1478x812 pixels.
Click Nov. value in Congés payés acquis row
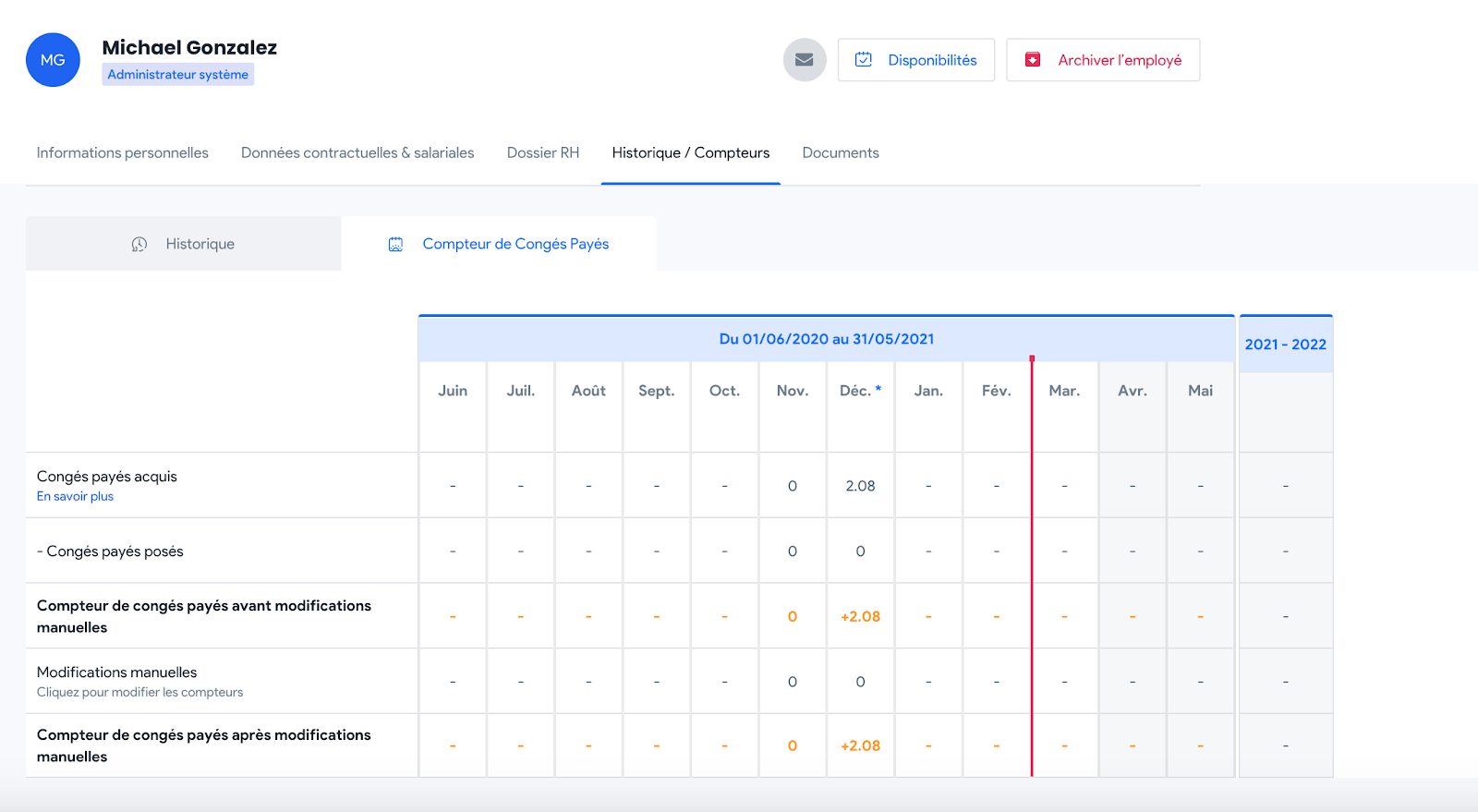click(793, 486)
